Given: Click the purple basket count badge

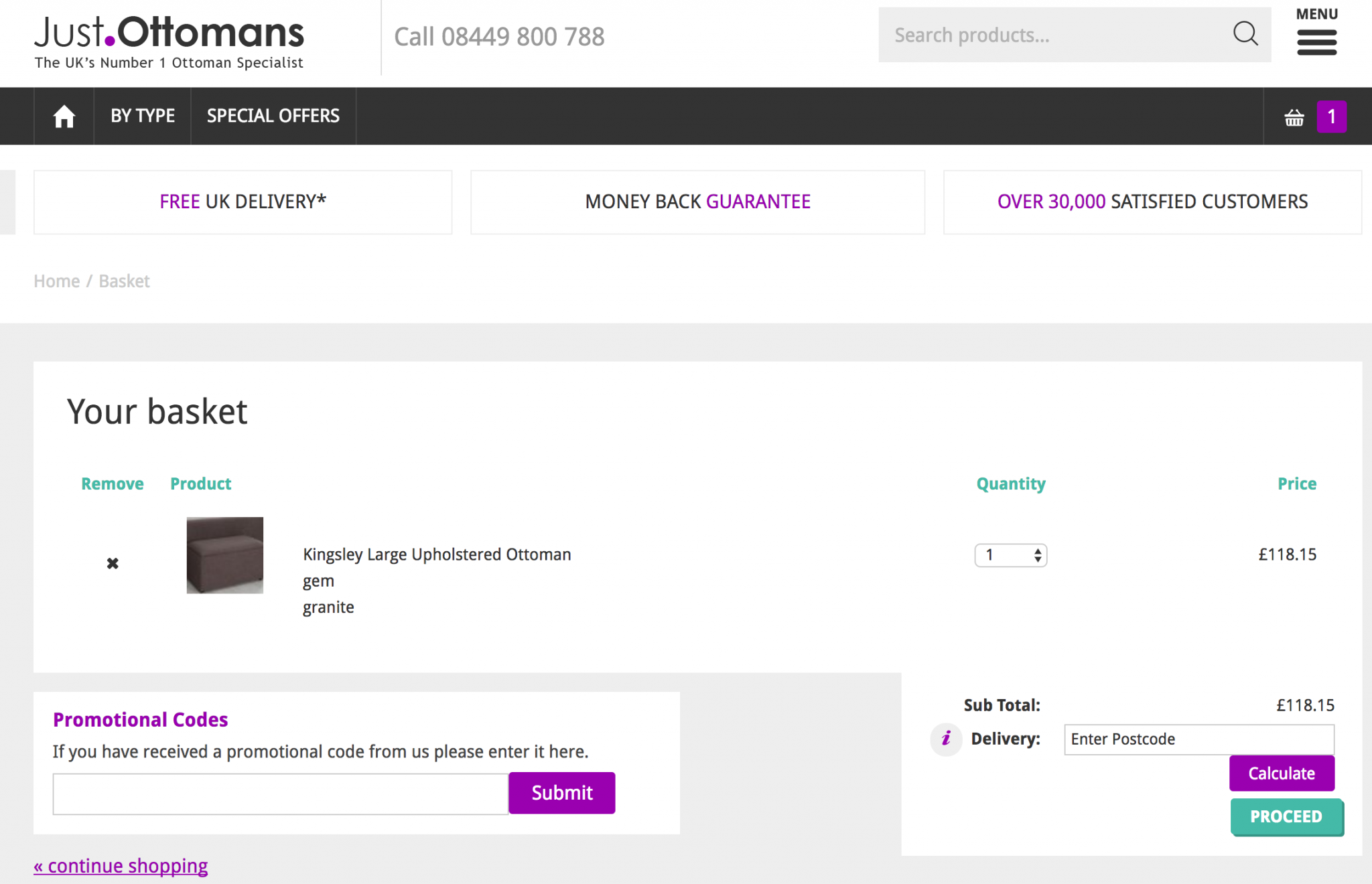Looking at the screenshot, I should pos(1331,117).
